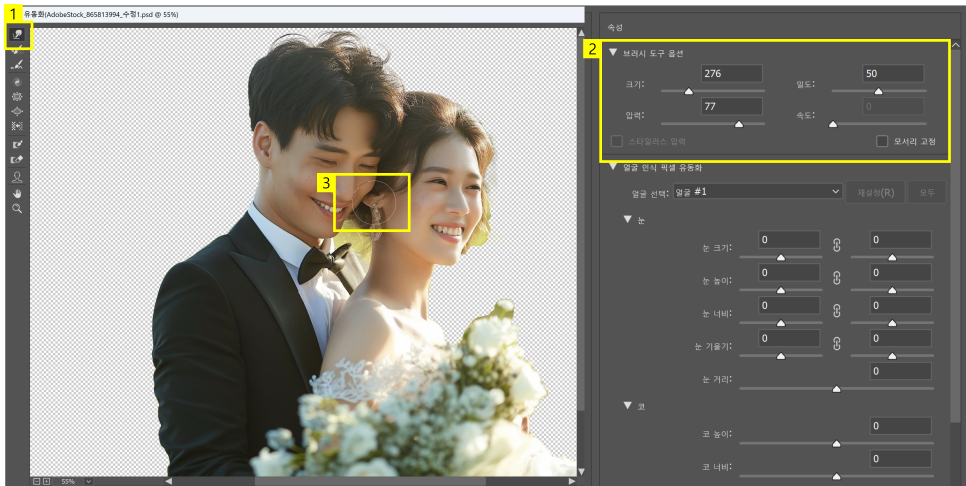Click the left 눈 높이 value field
This screenshot has width=966, height=486.
[789, 272]
